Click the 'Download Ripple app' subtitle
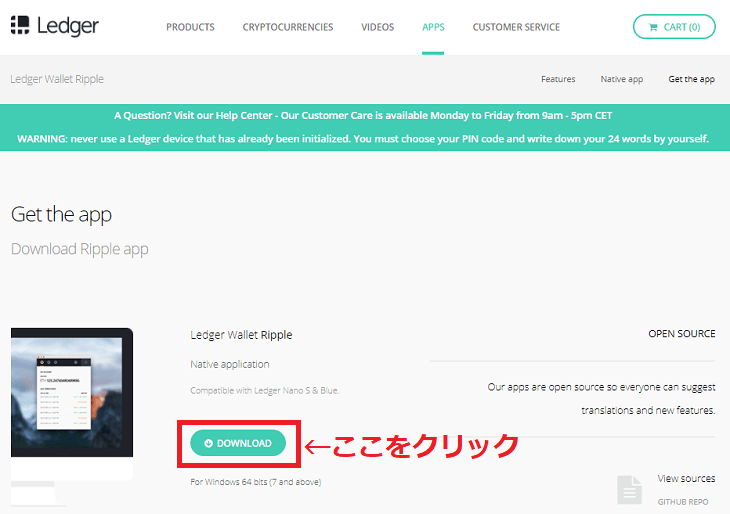 tap(80, 249)
